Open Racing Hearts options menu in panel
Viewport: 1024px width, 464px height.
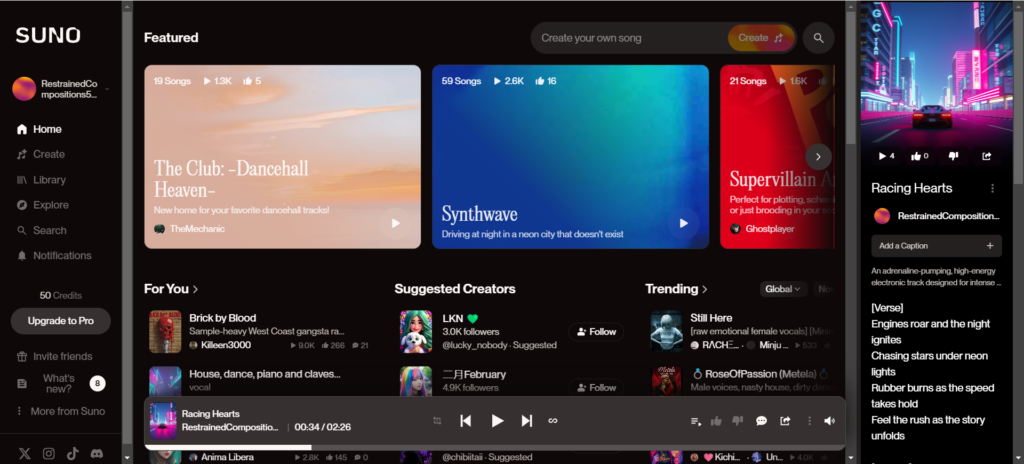pos(993,188)
